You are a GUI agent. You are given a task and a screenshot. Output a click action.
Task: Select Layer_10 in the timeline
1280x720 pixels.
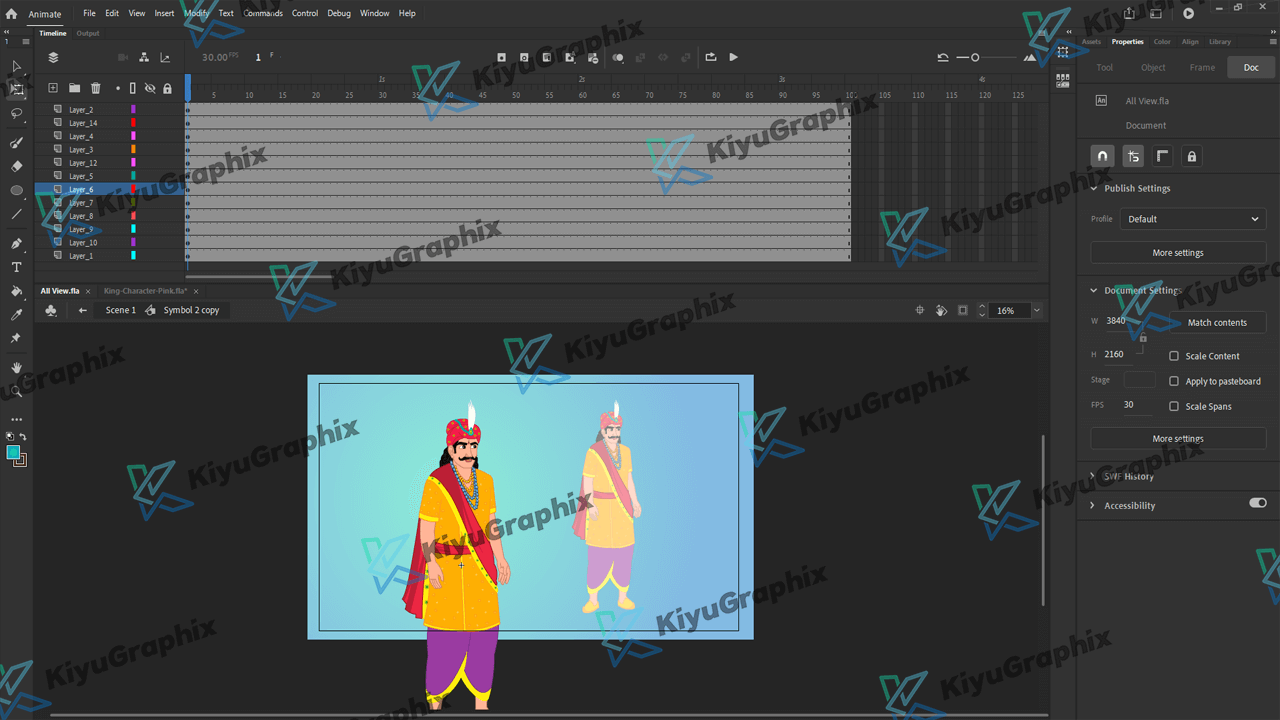coord(83,243)
